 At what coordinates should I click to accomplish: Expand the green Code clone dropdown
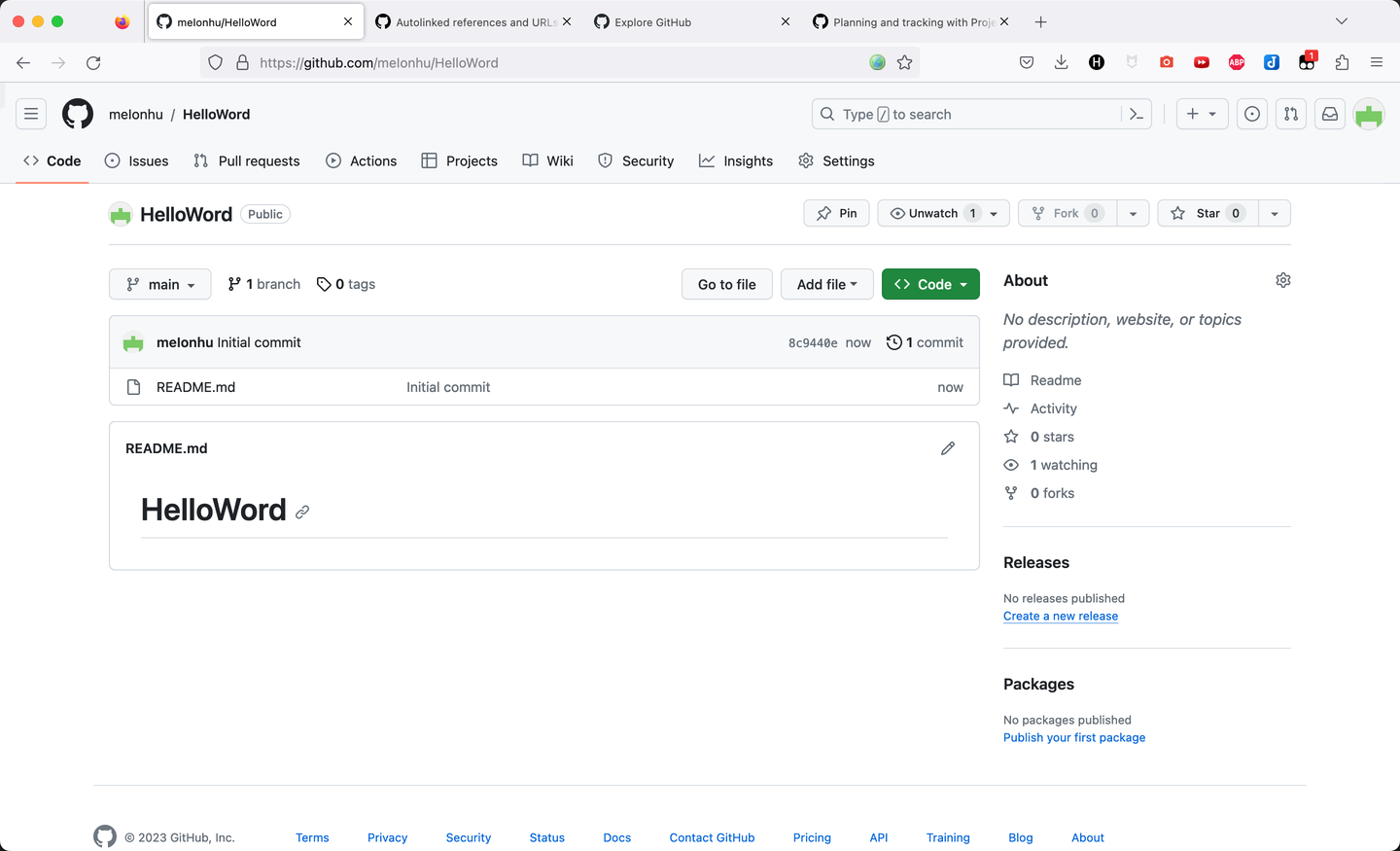pyautogui.click(x=930, y=284)
